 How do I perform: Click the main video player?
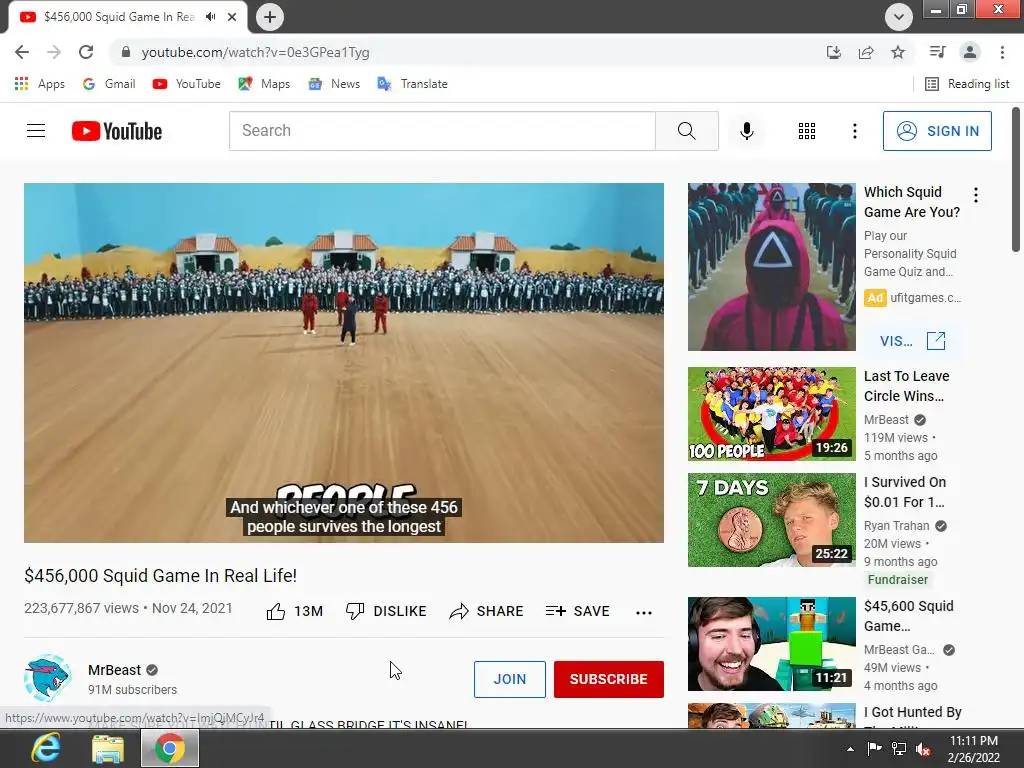click(x=344, y=362)
